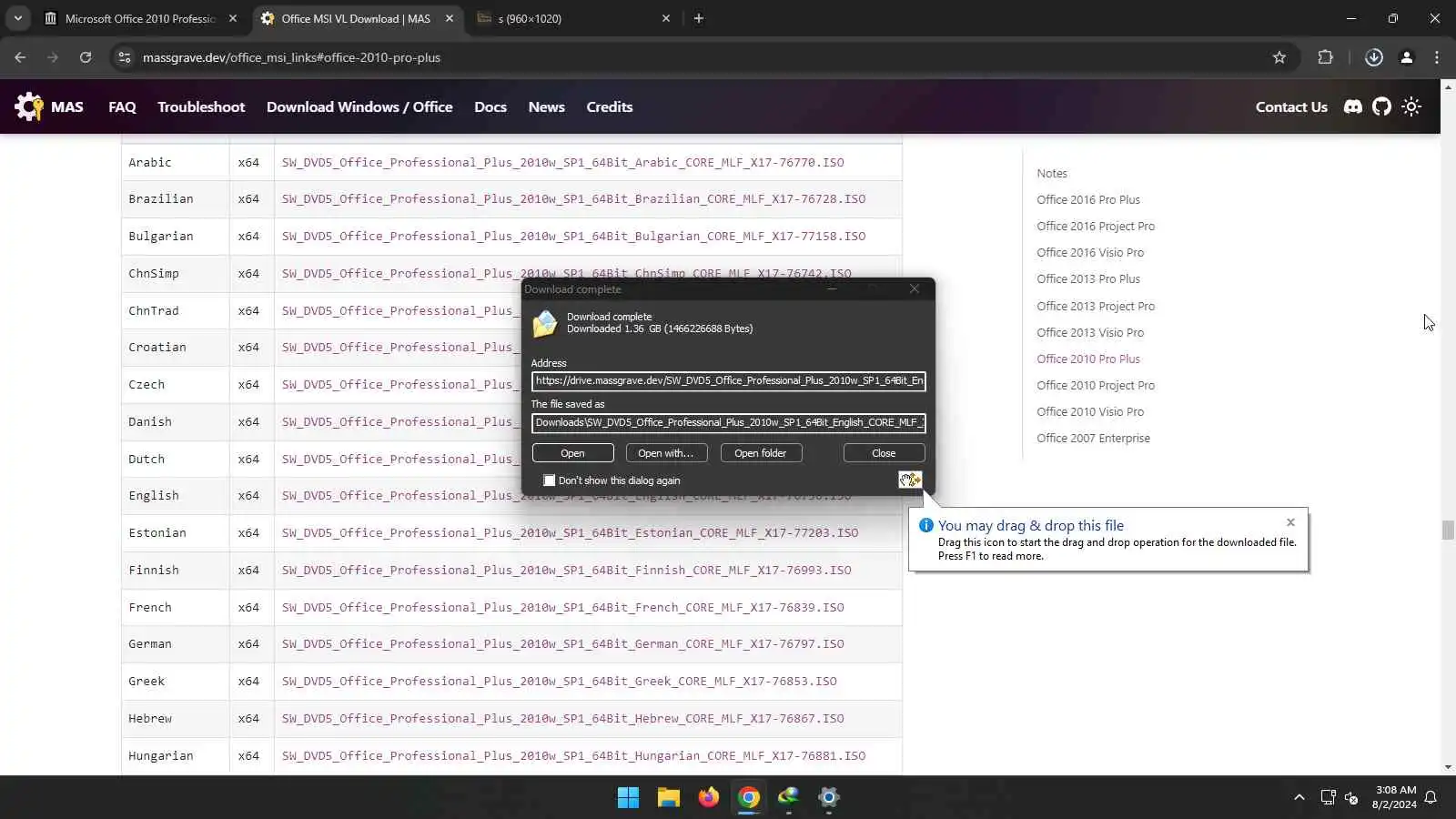The height and width of the screenshot is (819, 1456).
Task: Click the Open with... button
Action: click(666, 453)
